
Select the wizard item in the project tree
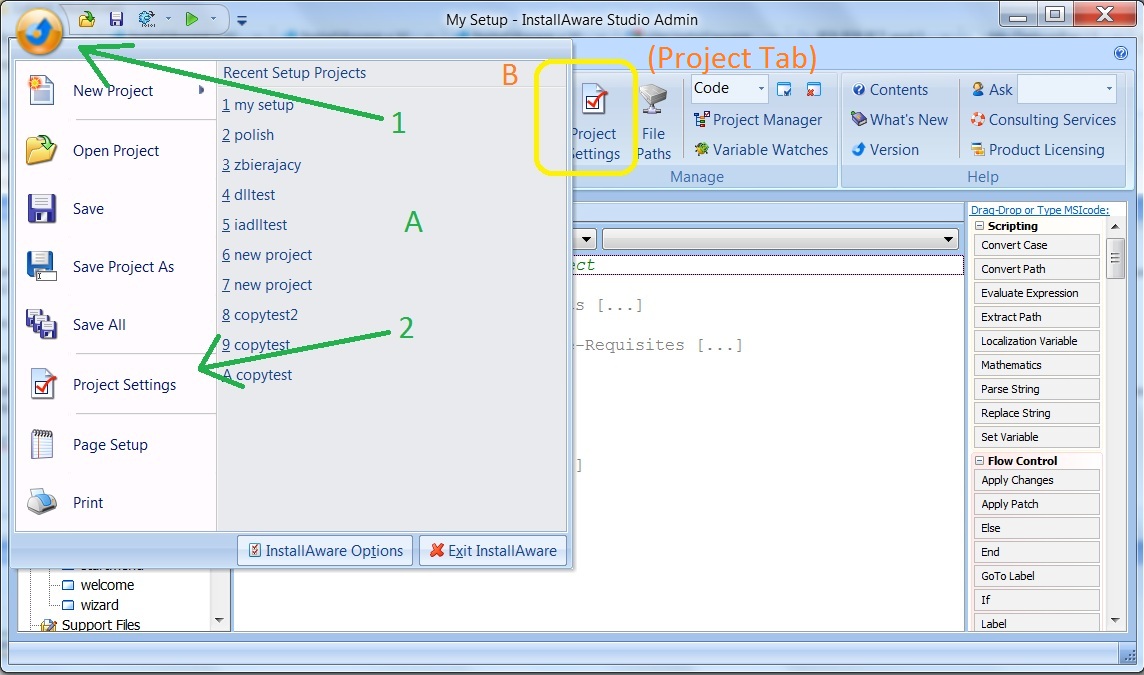(x=99, y=605)
